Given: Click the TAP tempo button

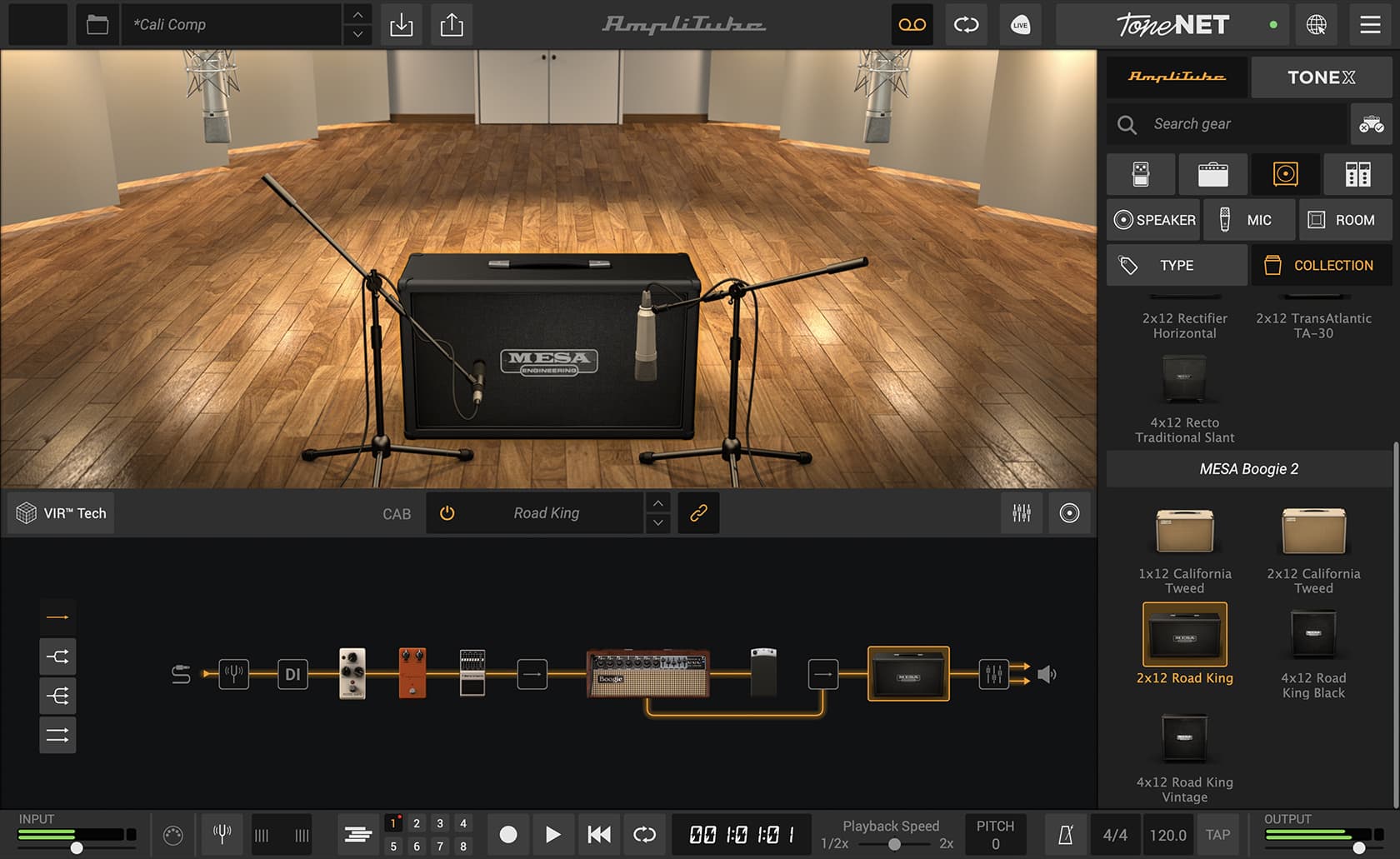Looking at the screenshot, I should click(1218, 834).
